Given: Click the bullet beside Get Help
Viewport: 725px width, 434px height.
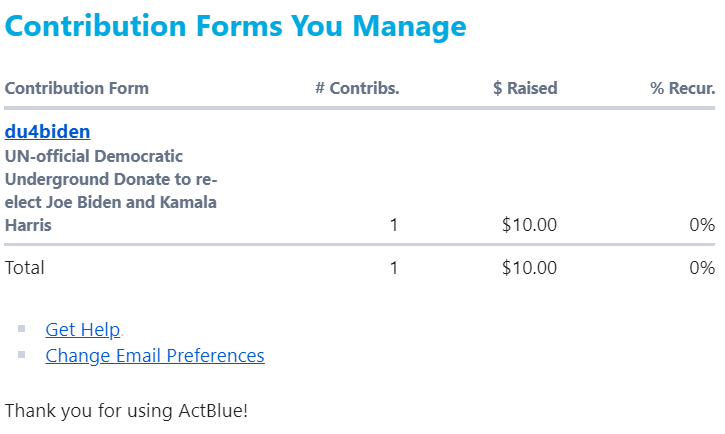Looking at the screenshot, I should pyautogui.click(x=22, y=328).
